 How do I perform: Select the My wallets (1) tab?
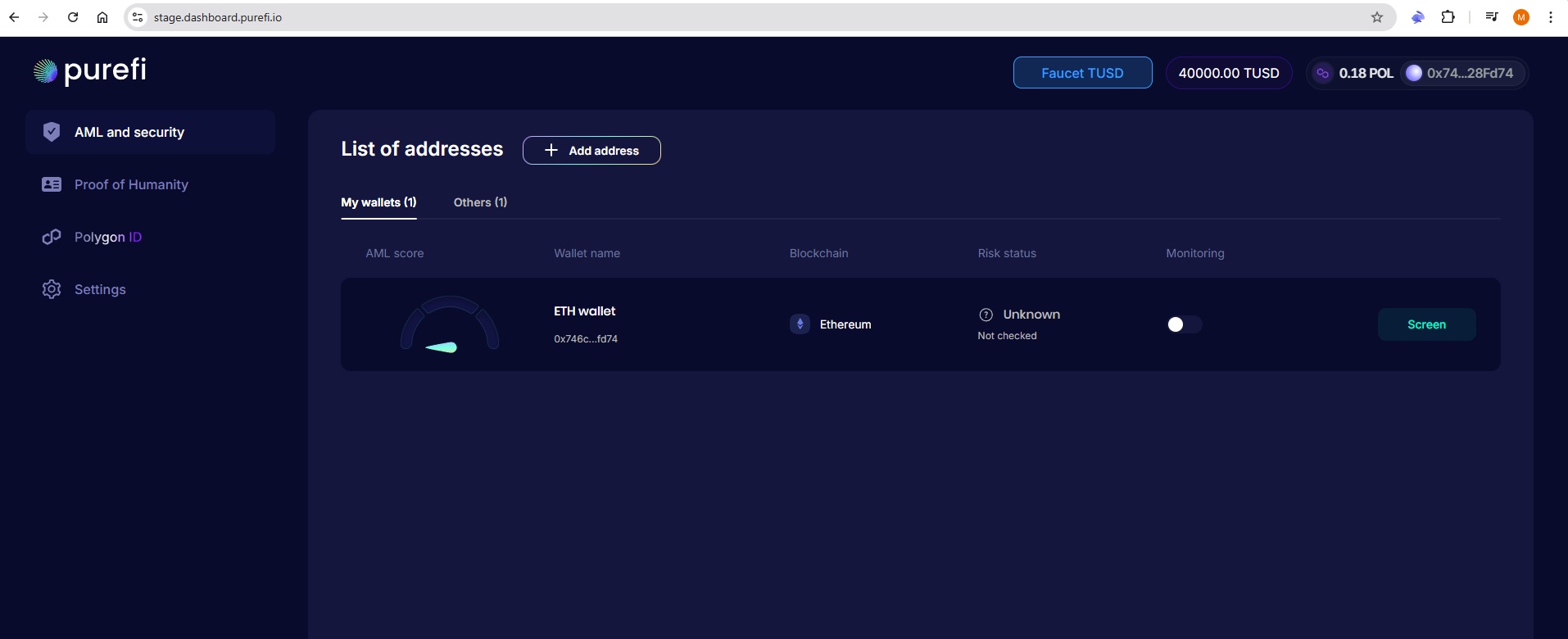378,202
